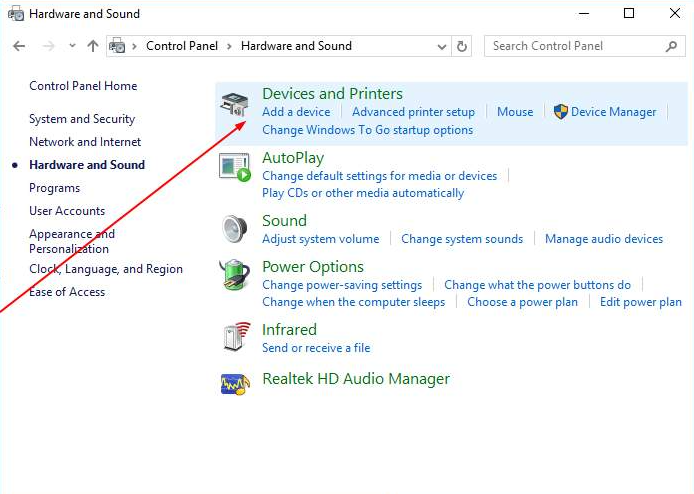694x494 pixels.
Task: Go up one folder level
Action: pos(93,46)
